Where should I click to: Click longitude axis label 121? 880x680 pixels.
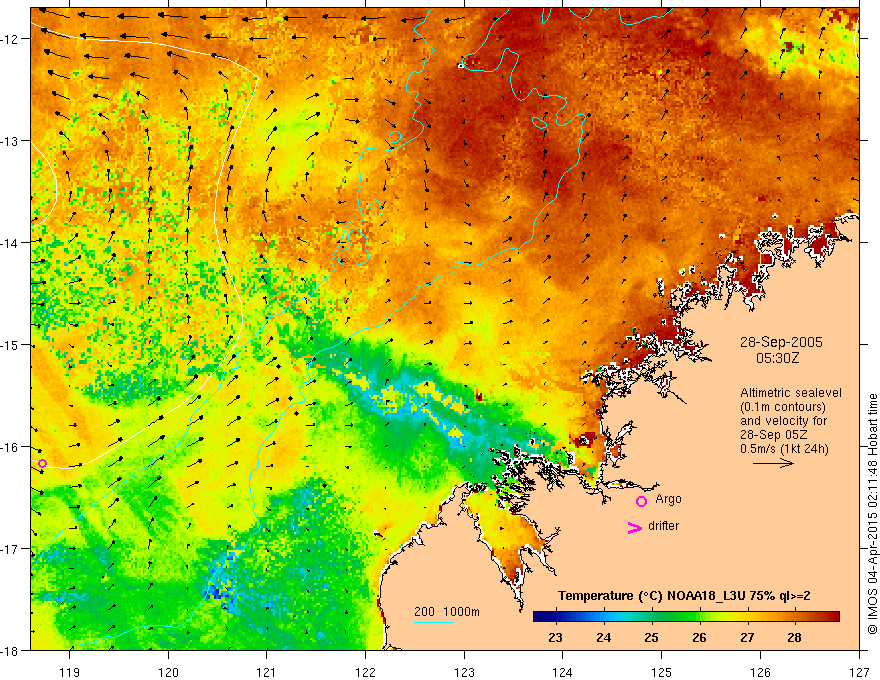coord(267,672)
